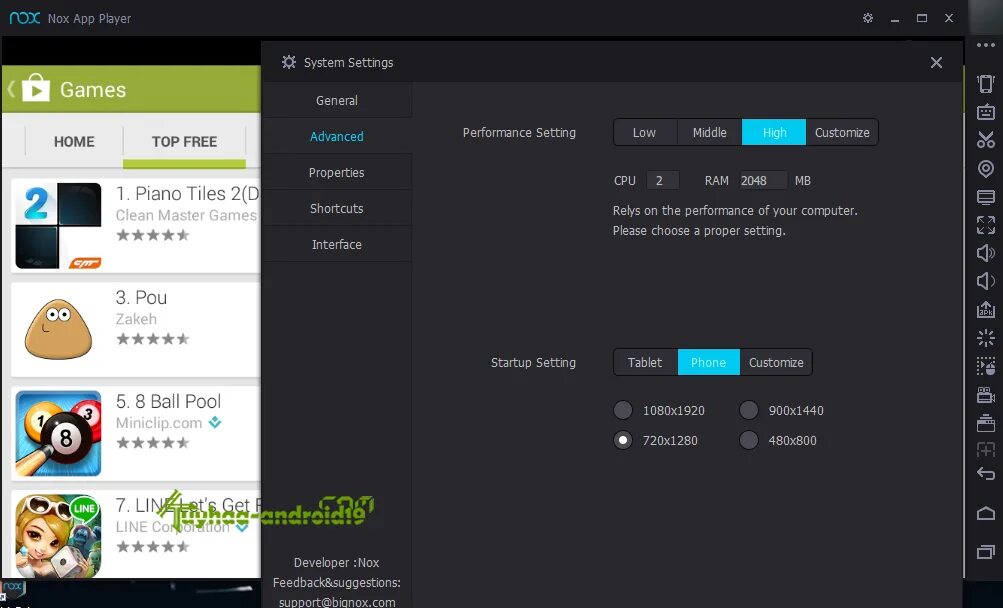1003x608 pixels.
Task: Open the three-dots more menu in sidebar
Action: point(986,45)
